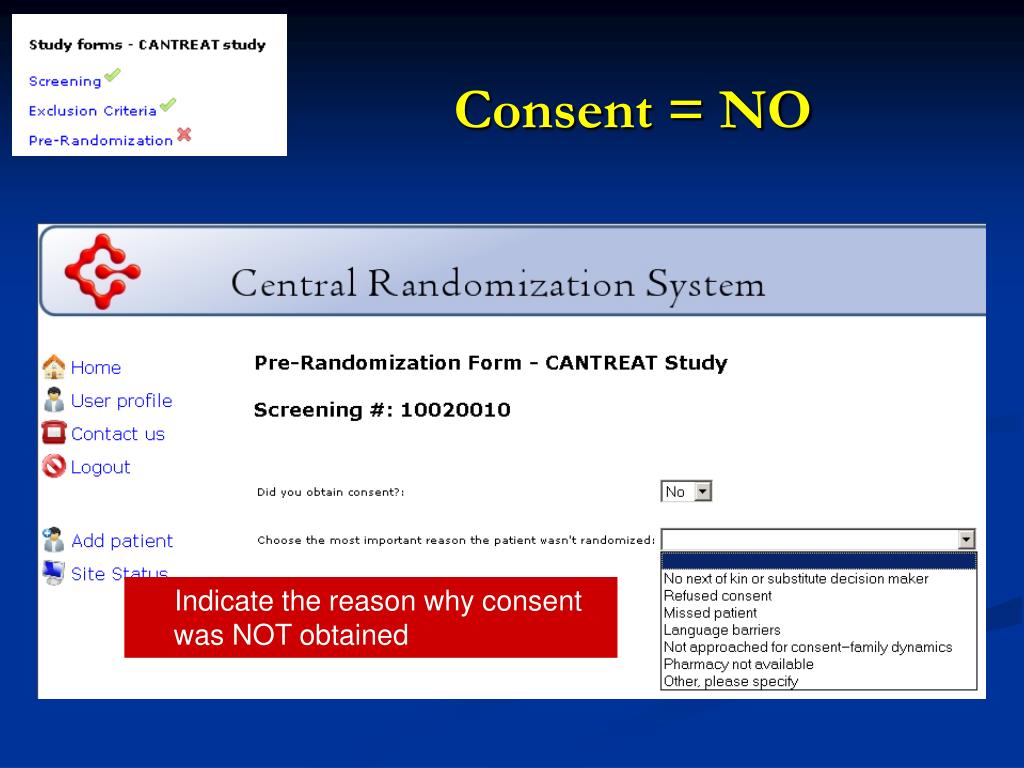Click the red Central Randomization System logo
This screenshot has height=768, width=1024.
tap(103, 271)
